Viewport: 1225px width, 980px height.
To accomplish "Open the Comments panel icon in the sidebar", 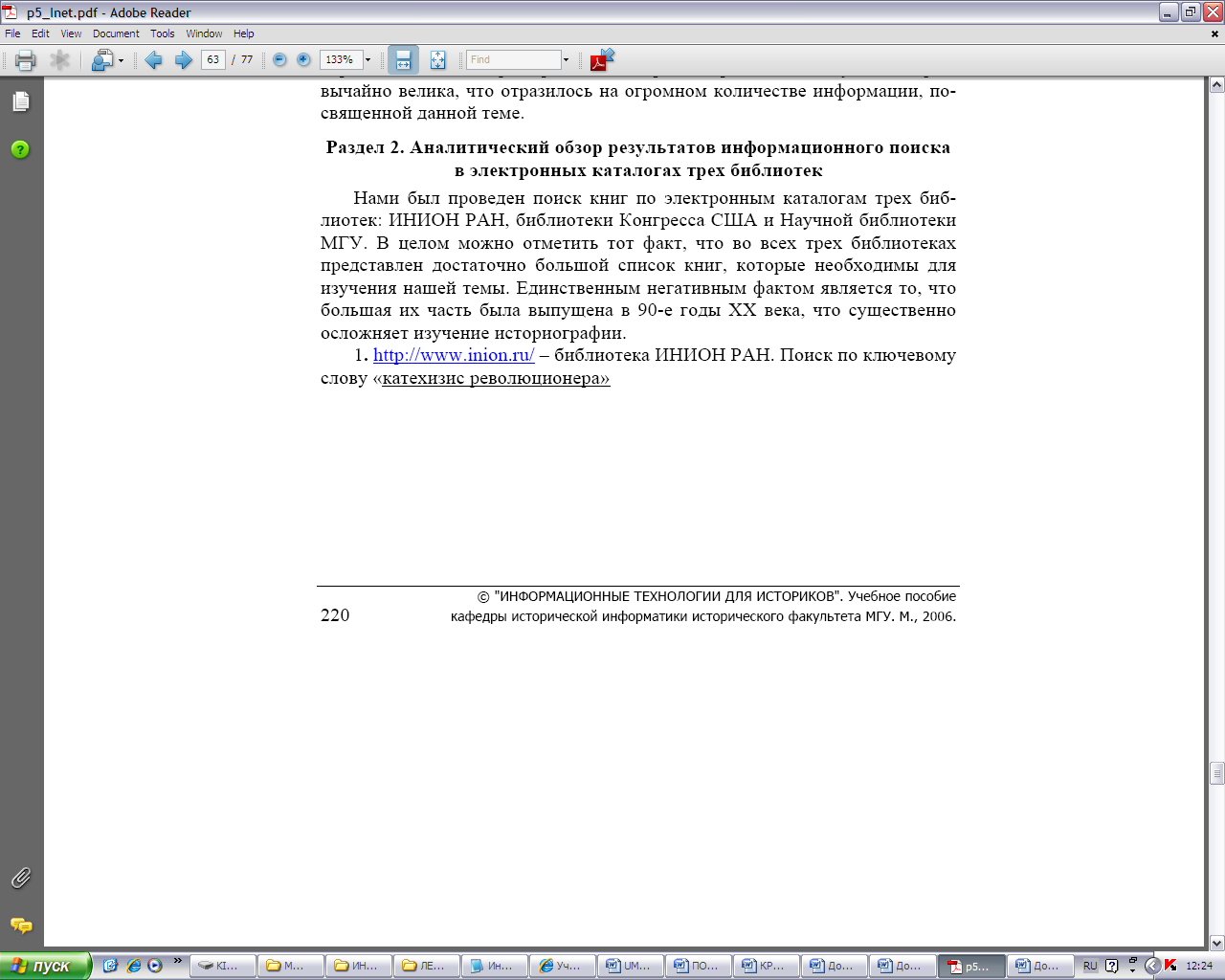I will (x=20, y=925).
